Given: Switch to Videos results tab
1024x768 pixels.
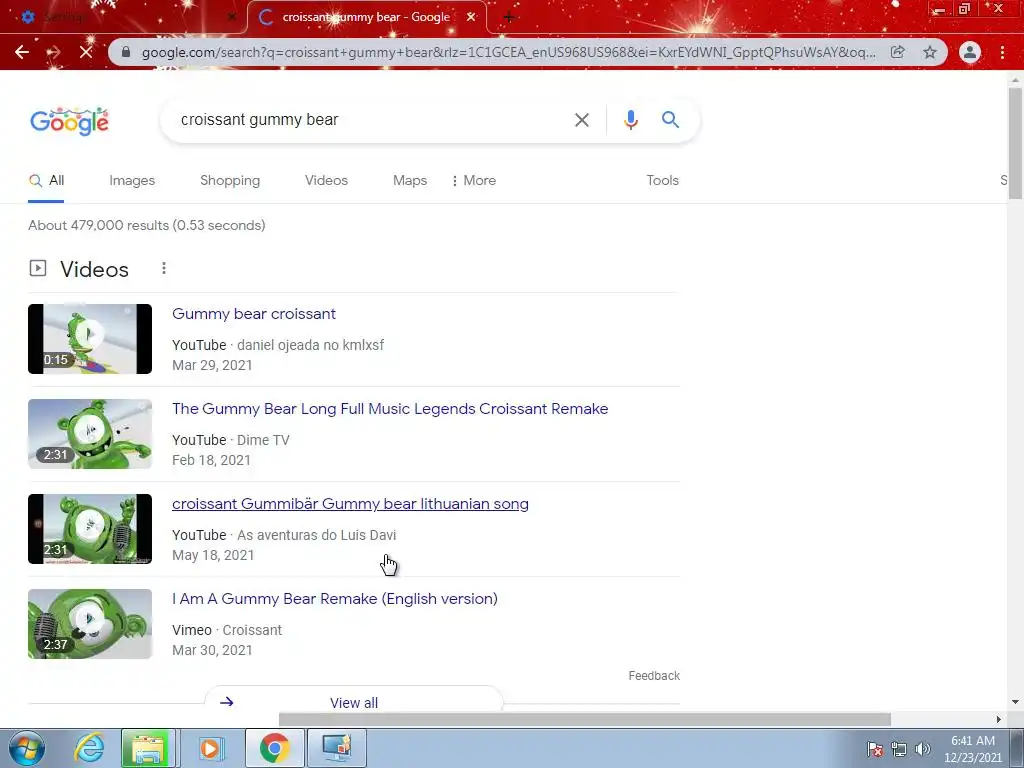Looking at the screenshot, I should tap(326, 181).
